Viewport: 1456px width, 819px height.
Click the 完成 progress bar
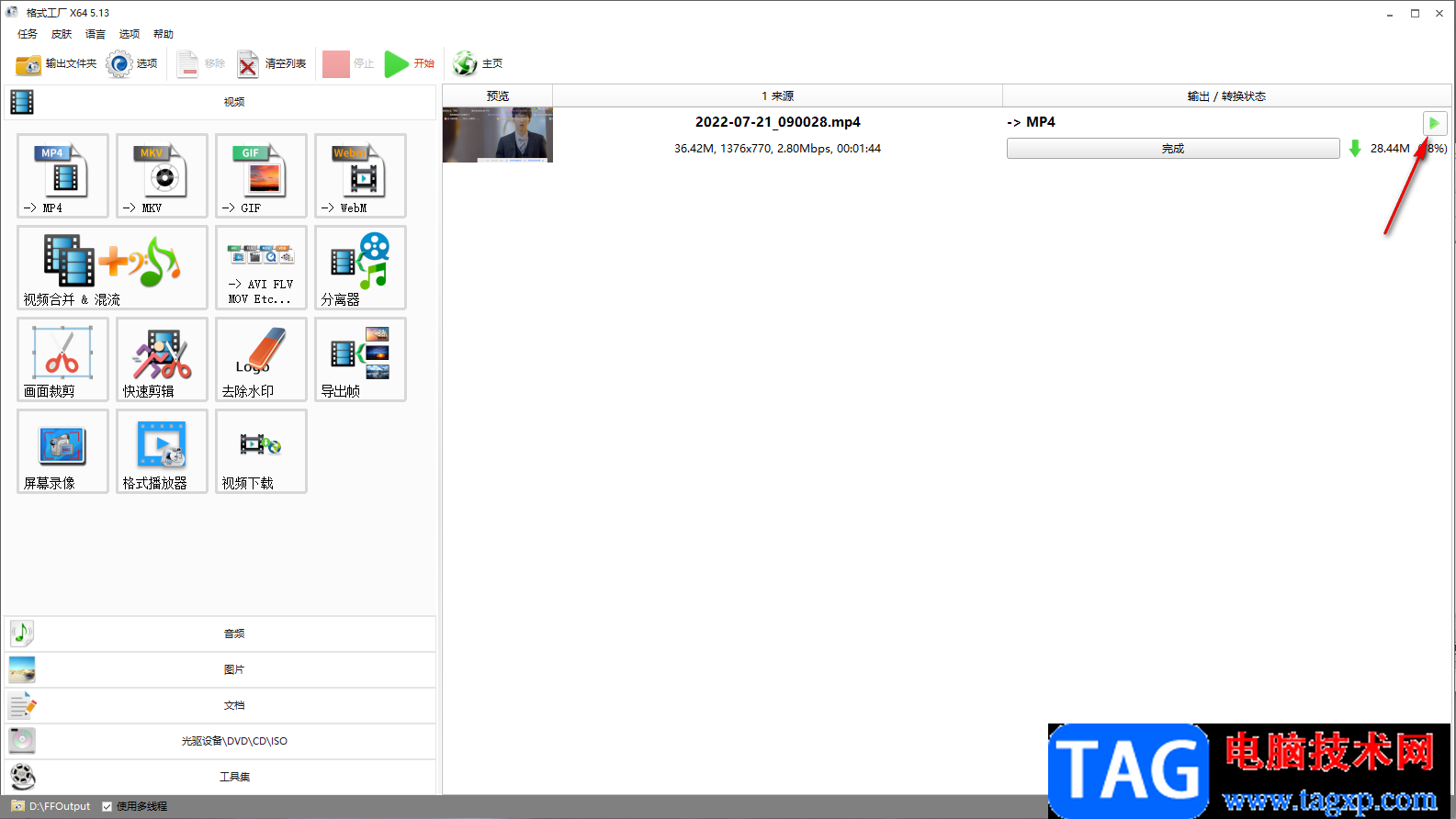[x=1173, y=148]
